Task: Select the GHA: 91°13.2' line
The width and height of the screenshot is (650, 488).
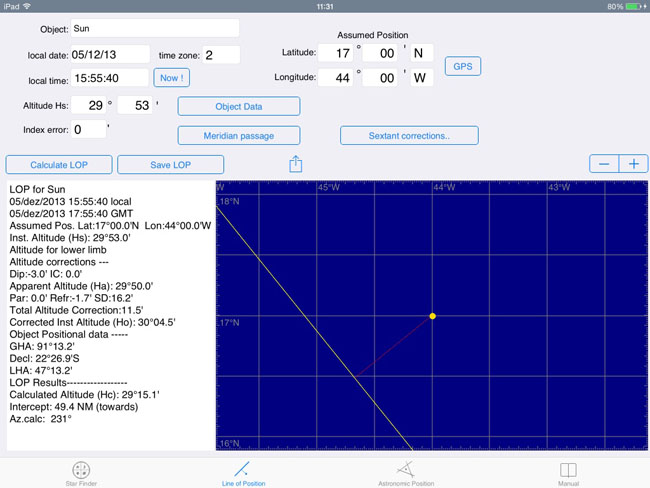Action: click(x=42, y=346)
